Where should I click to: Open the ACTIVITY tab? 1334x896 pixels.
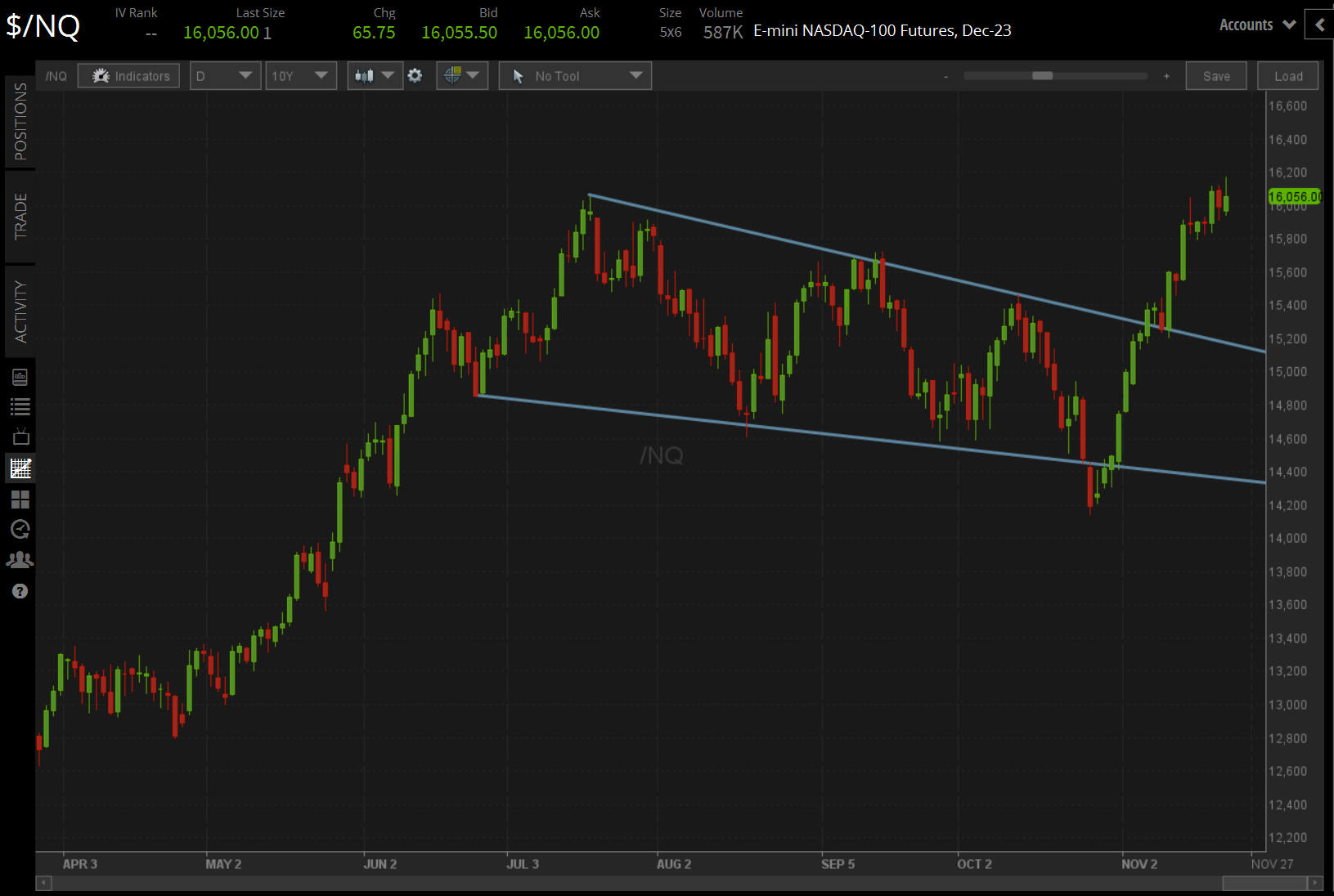[20, 311]
